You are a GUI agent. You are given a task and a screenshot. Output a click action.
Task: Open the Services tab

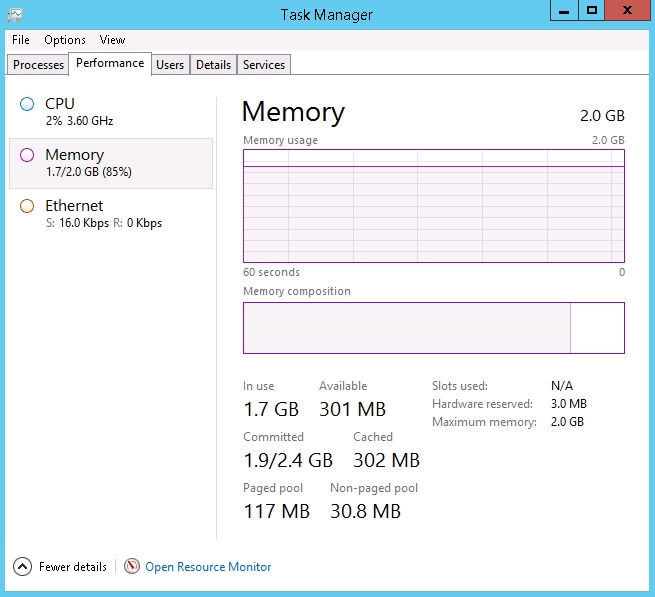coord(264,65)
